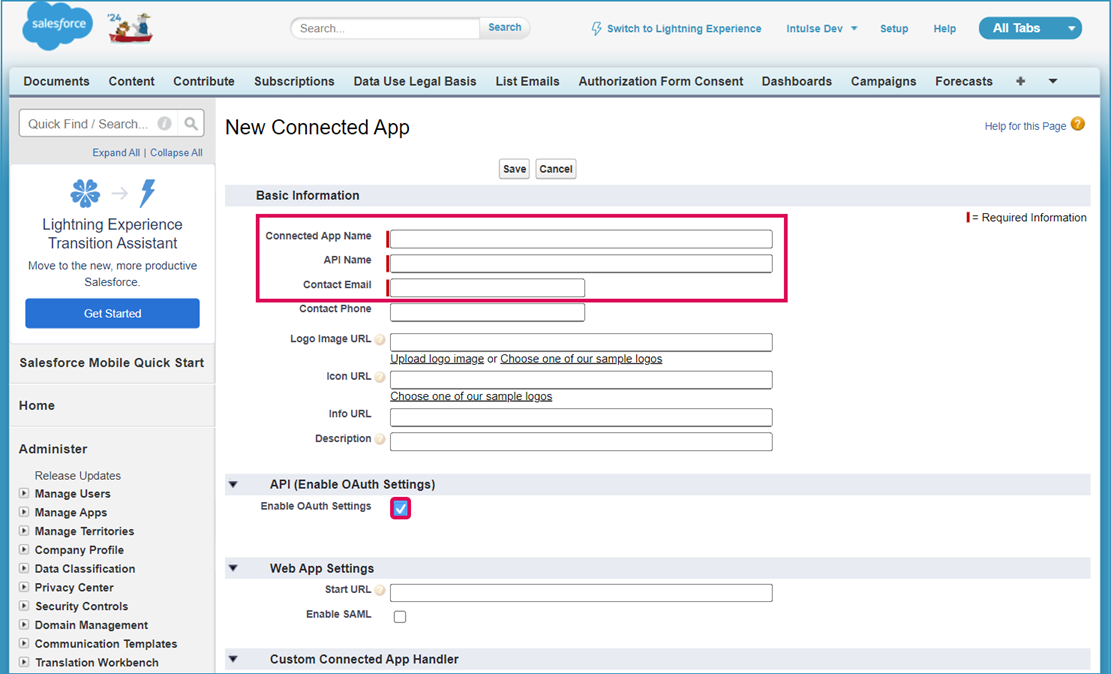Click sample logos link under Logo Image URL
This screenshot has width=1111, height=674.
[x=581, y=359]
